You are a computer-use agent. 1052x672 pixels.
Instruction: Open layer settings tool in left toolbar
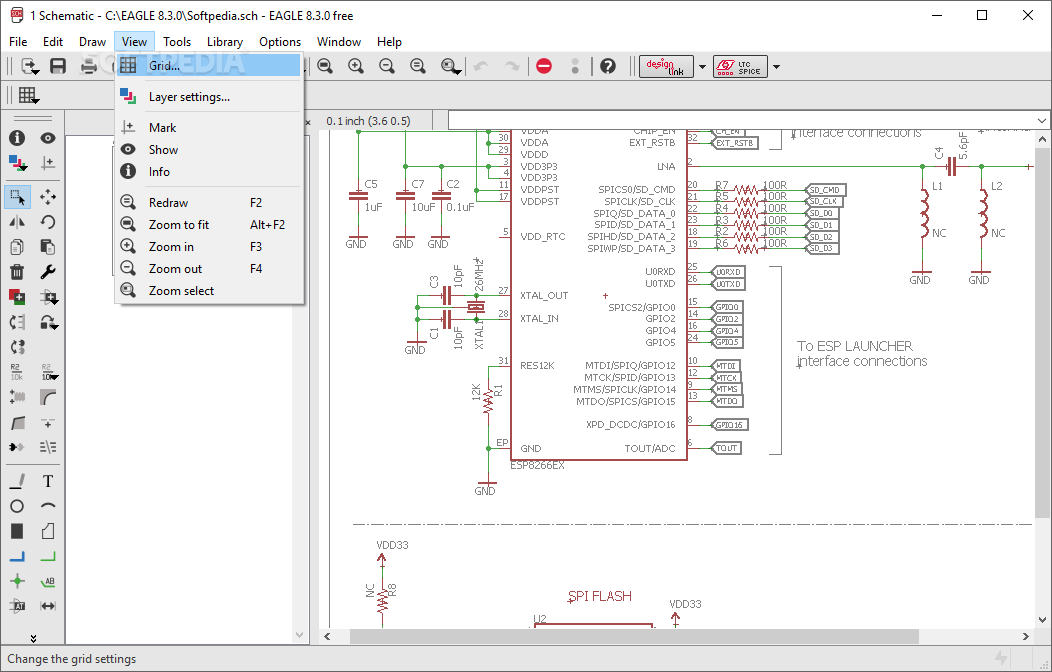click(17, 163)
